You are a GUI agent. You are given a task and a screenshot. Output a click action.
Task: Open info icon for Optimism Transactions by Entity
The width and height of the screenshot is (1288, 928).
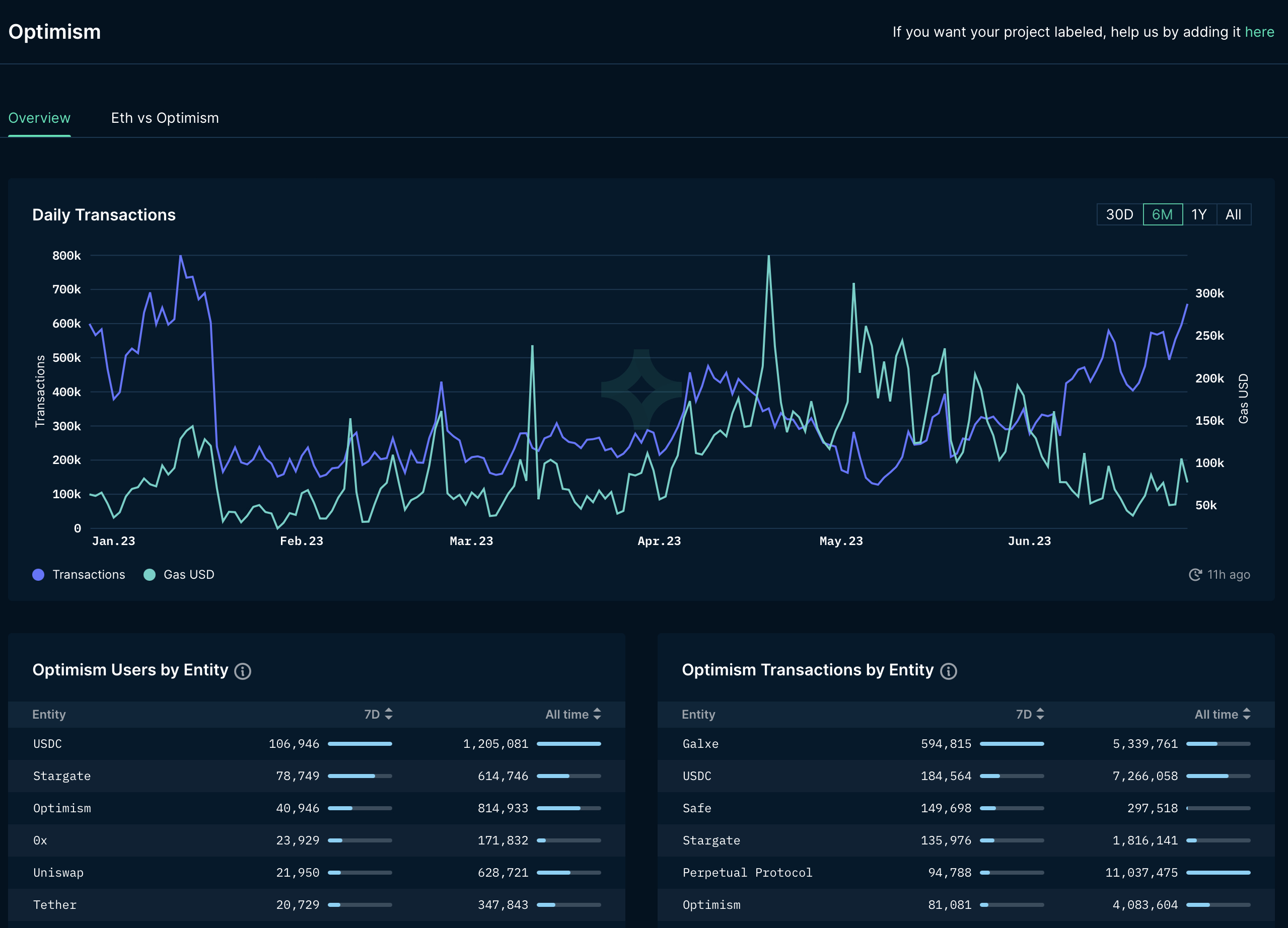[x=949, y=671]
